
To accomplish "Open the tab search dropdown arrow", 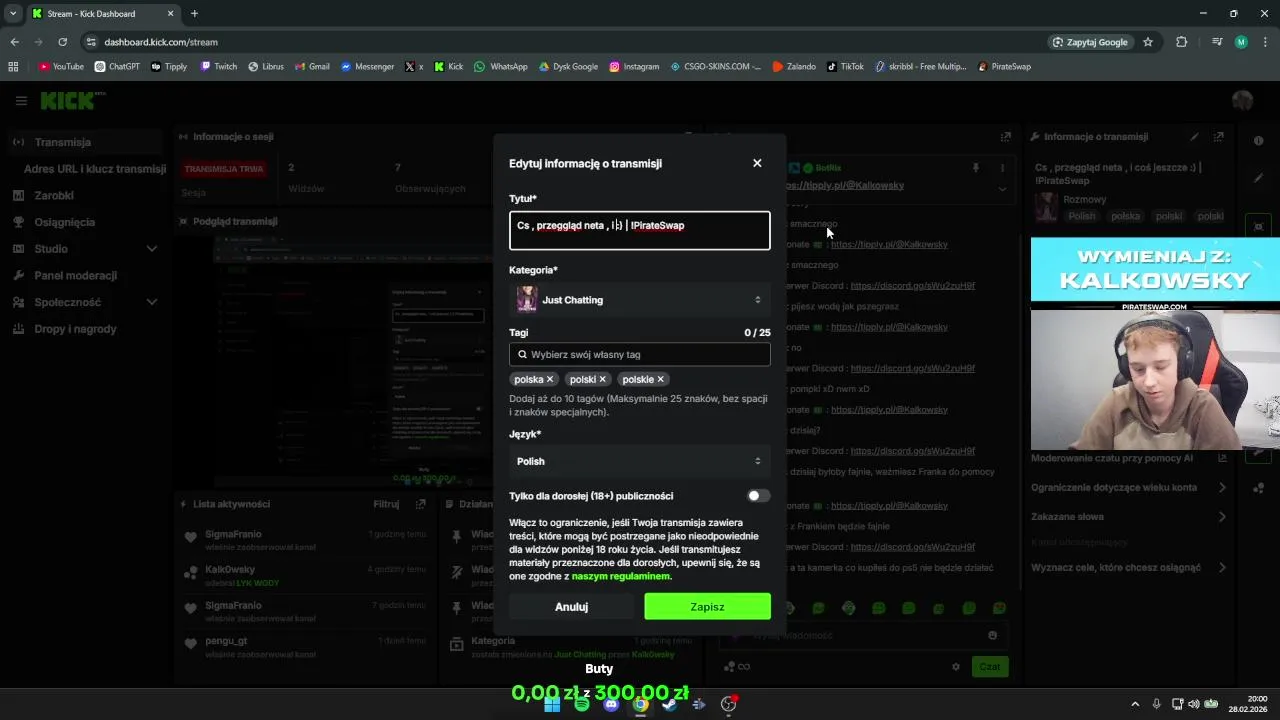I will click(x=13, y=13).
